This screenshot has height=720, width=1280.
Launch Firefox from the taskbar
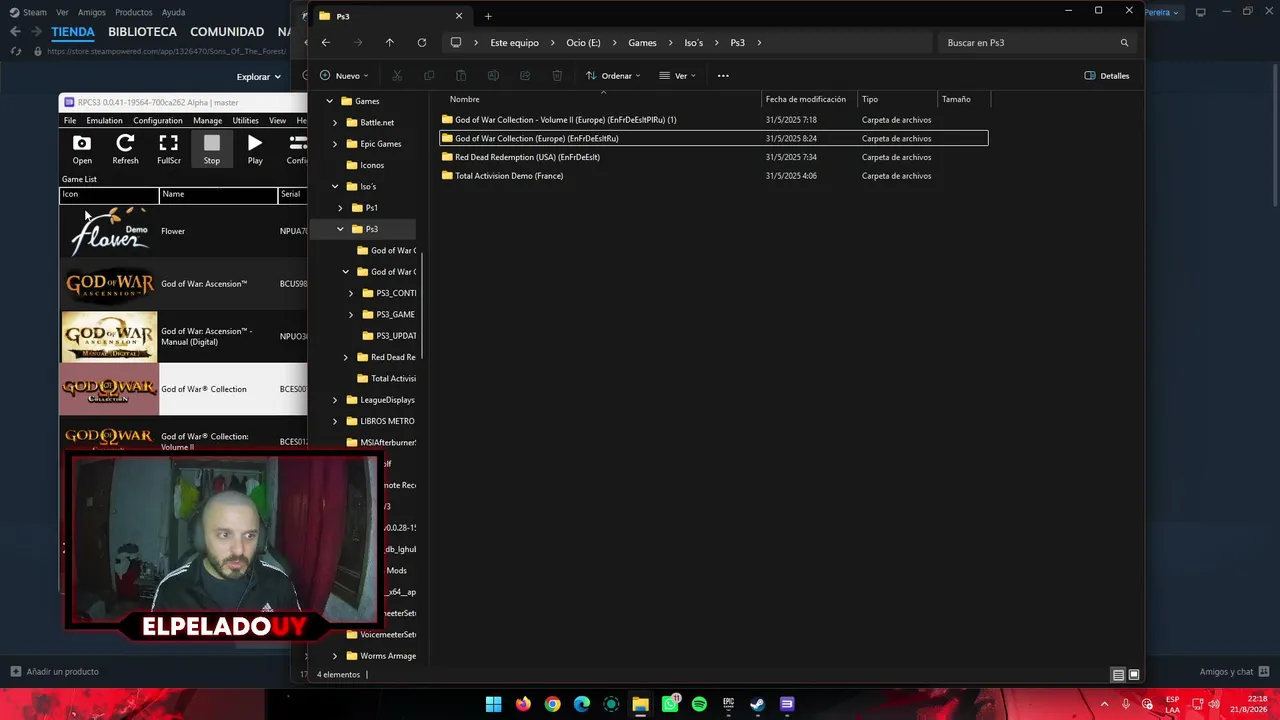523,704
